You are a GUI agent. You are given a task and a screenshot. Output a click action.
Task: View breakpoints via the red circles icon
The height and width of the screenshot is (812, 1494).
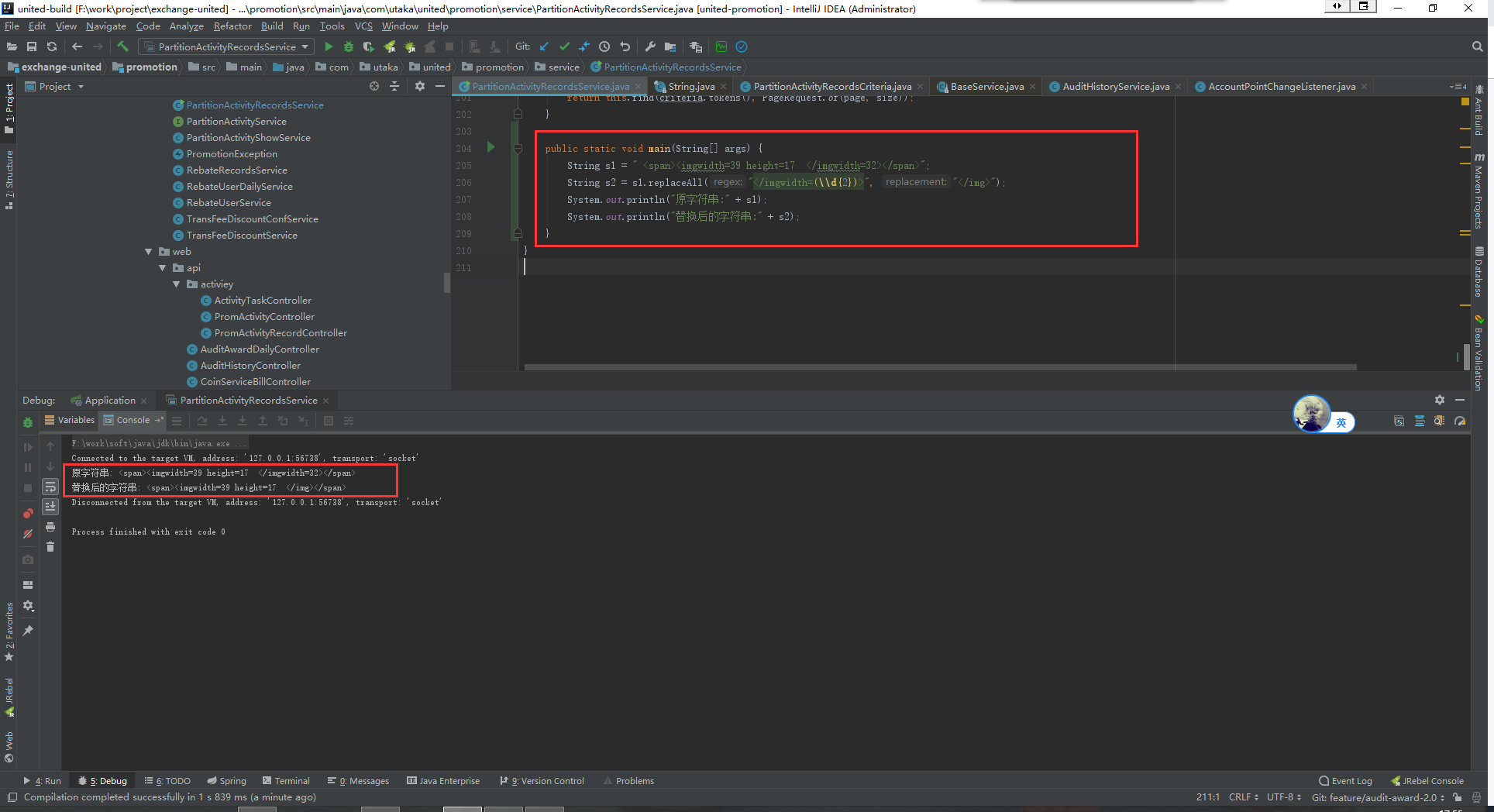coord(28,513)
